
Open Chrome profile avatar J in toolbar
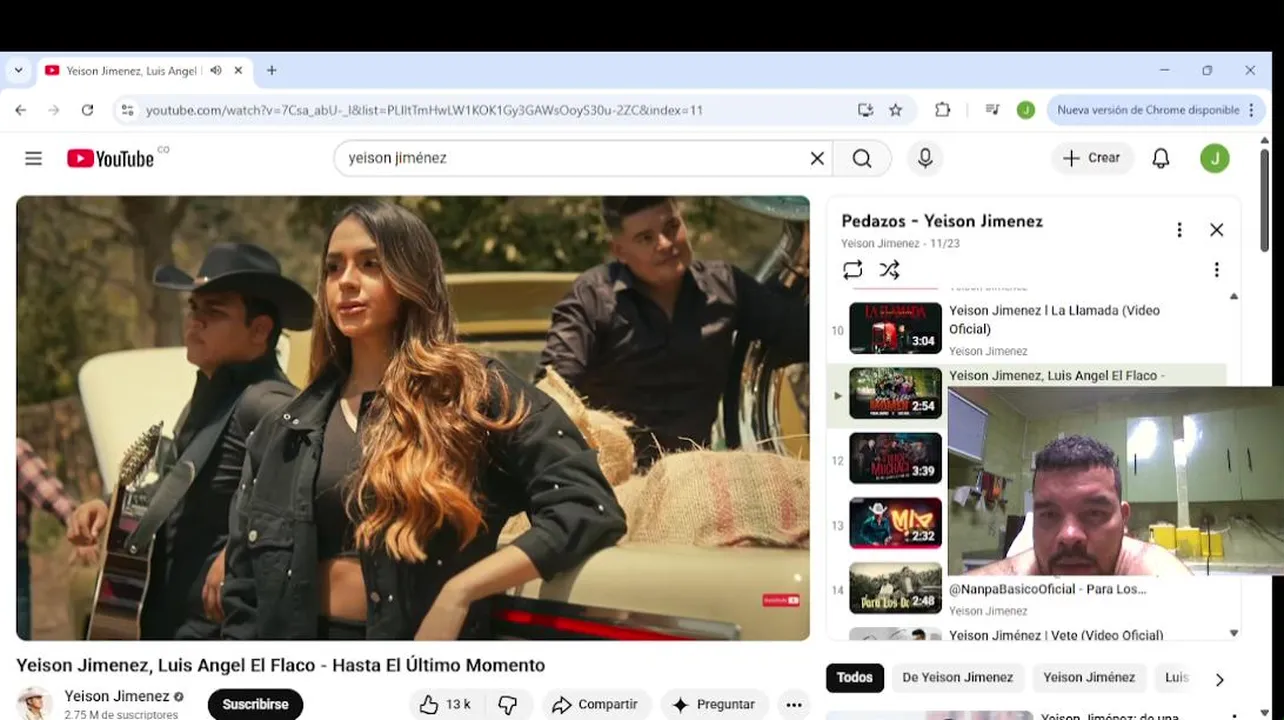(x=1026, y=110)
